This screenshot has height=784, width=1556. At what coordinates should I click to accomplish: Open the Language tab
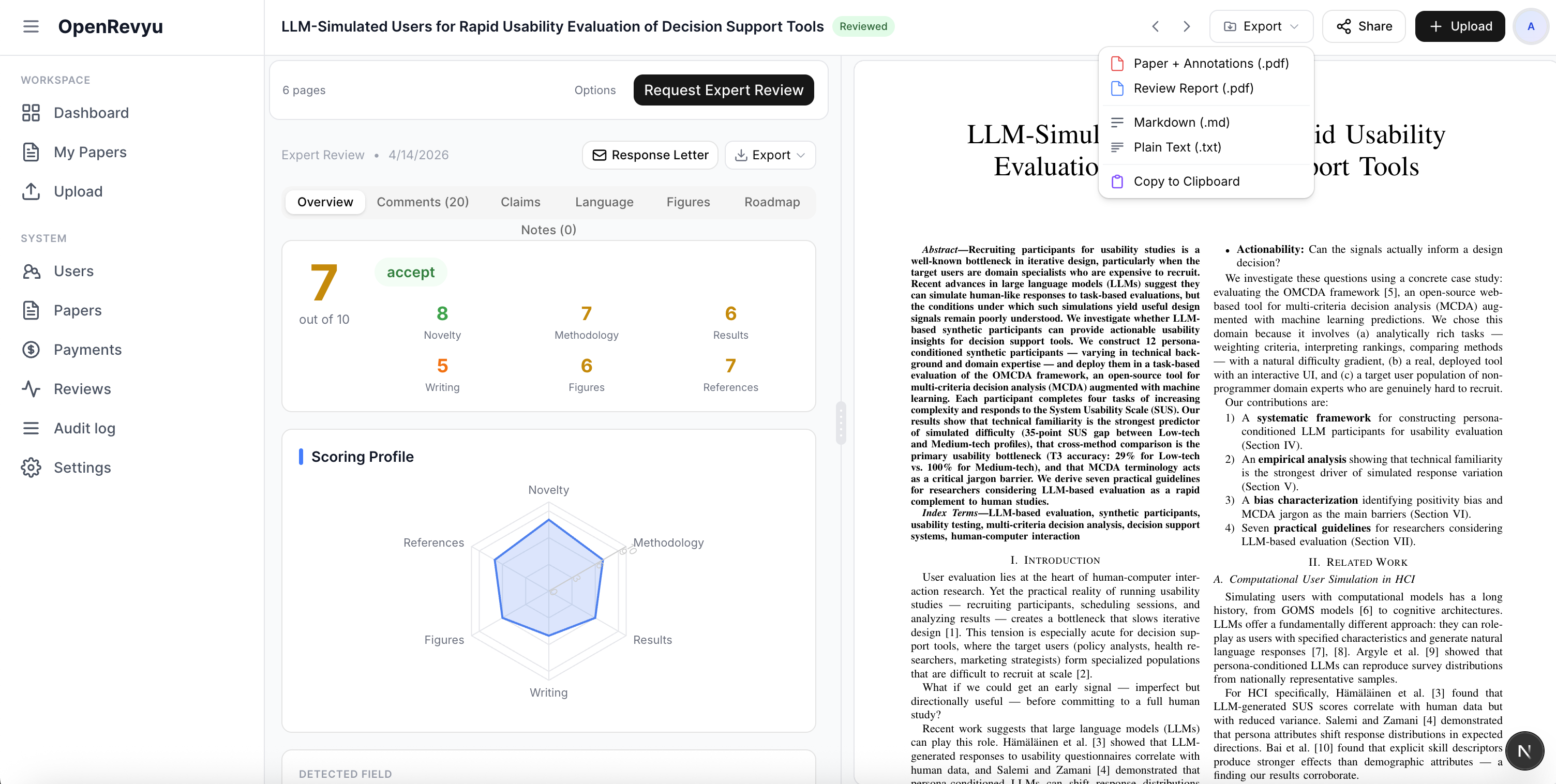pos(604,202)
